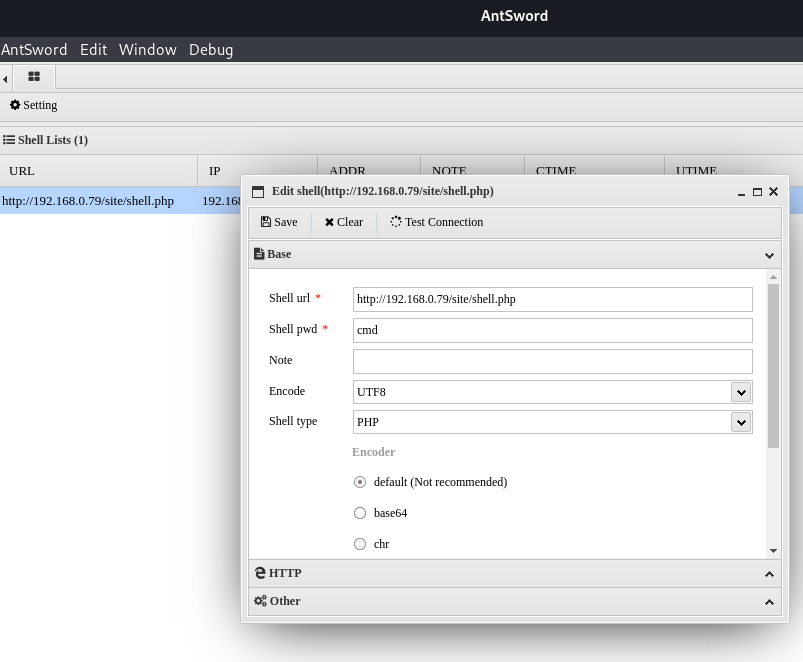Click Test Connection

(436, 222)
